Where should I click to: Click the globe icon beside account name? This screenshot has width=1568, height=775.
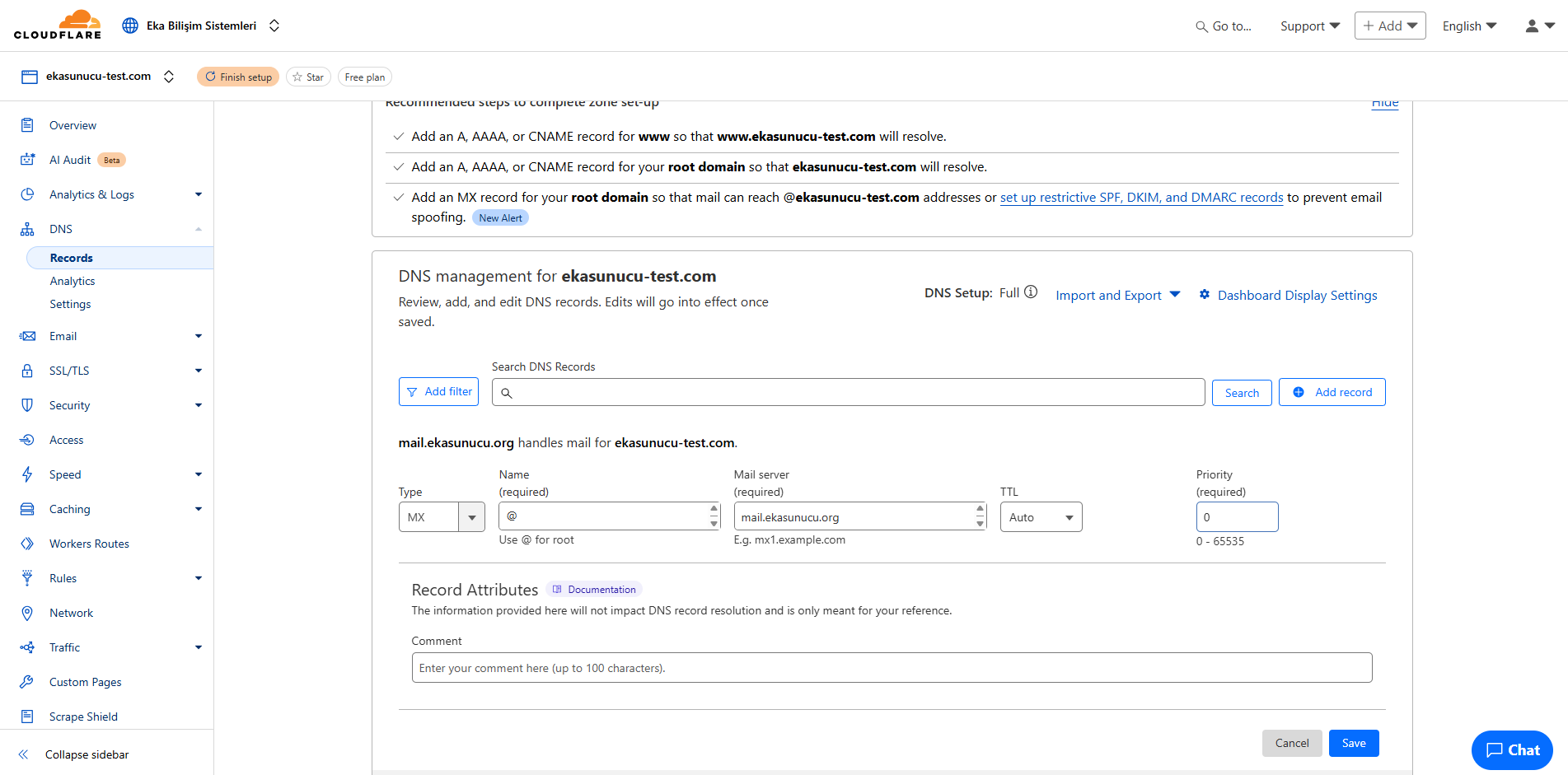click(130, 26)
